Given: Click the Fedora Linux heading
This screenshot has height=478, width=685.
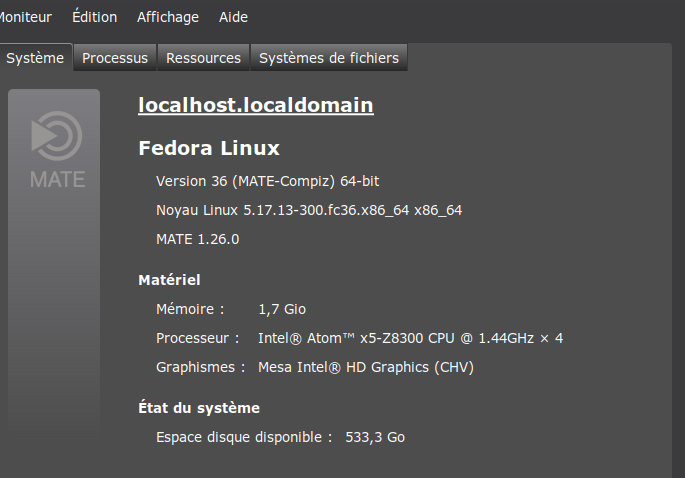Looking at the screenshot, I should (x=209, y=148).
